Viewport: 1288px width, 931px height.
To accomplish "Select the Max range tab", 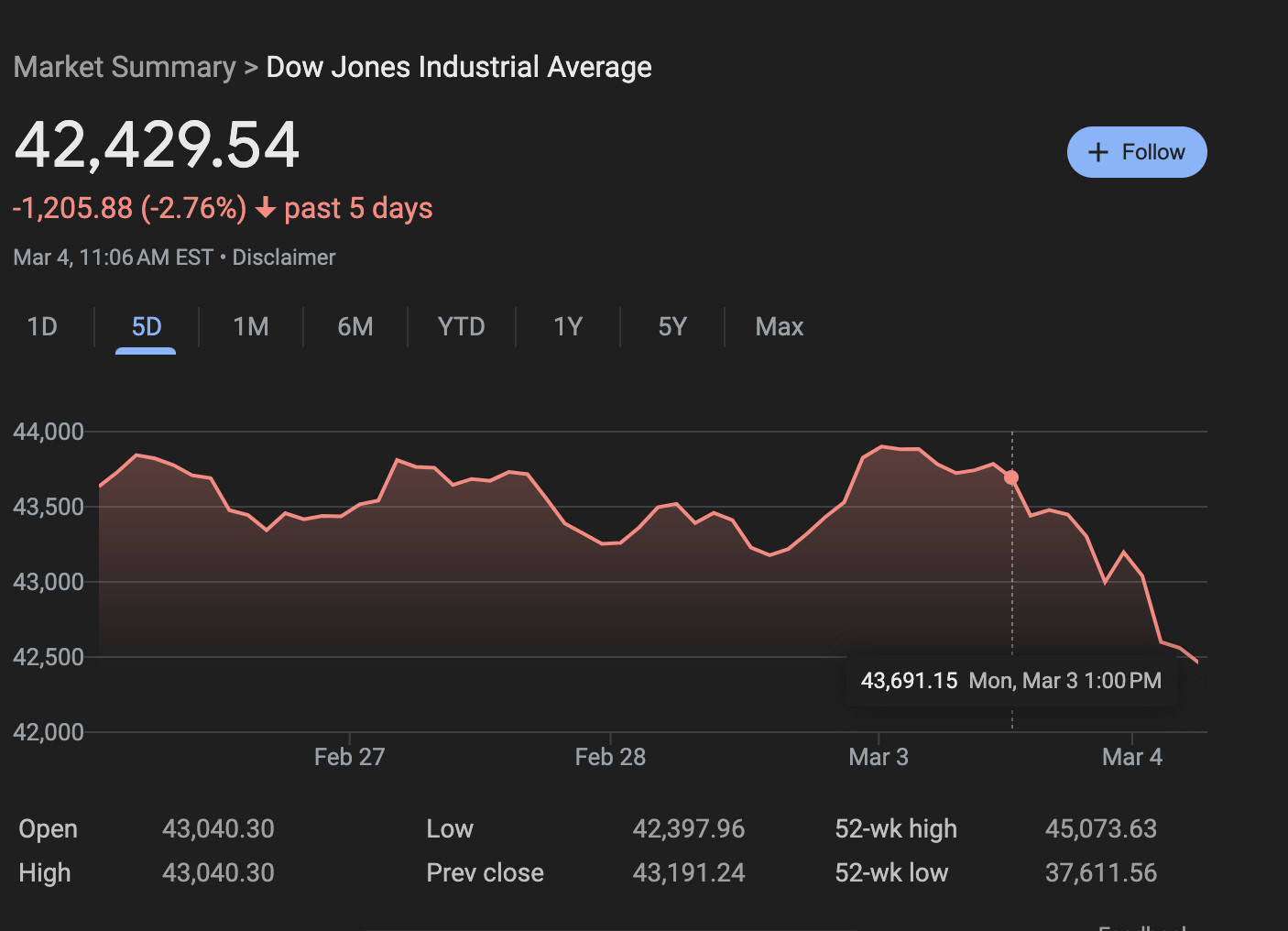I will coord(780,327).
